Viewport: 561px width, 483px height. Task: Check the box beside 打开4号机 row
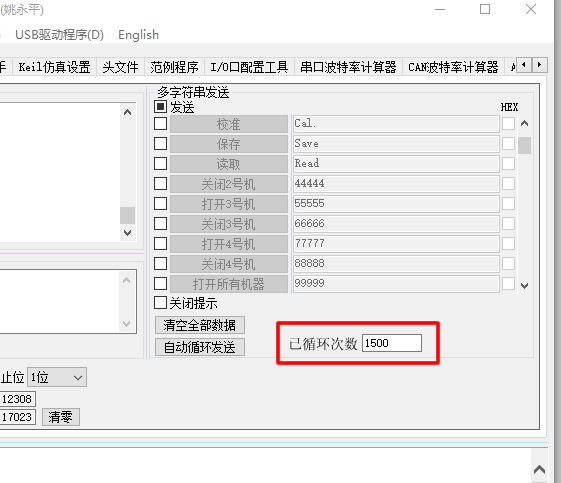160,244
